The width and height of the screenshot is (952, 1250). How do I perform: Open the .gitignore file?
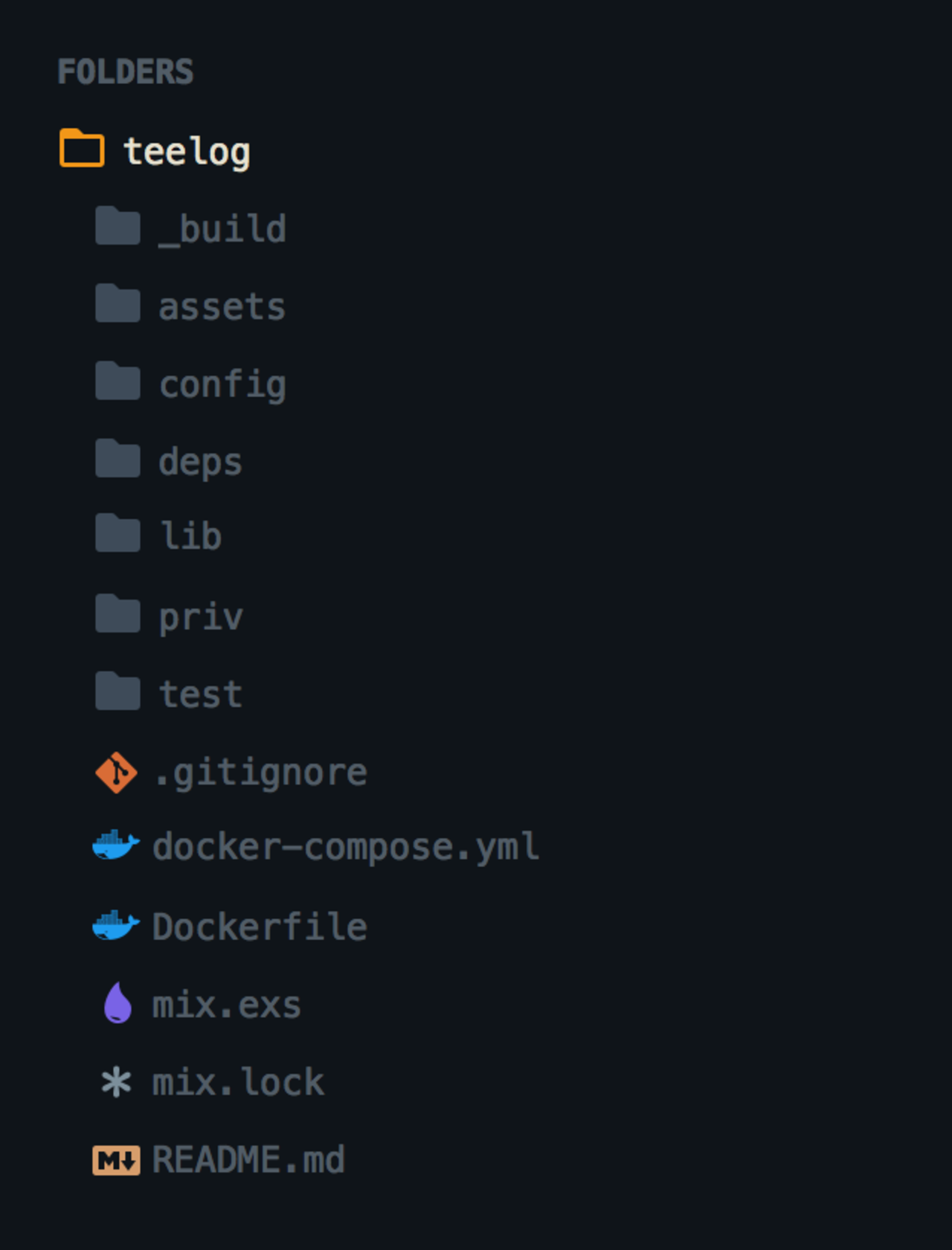click(260, 772)
